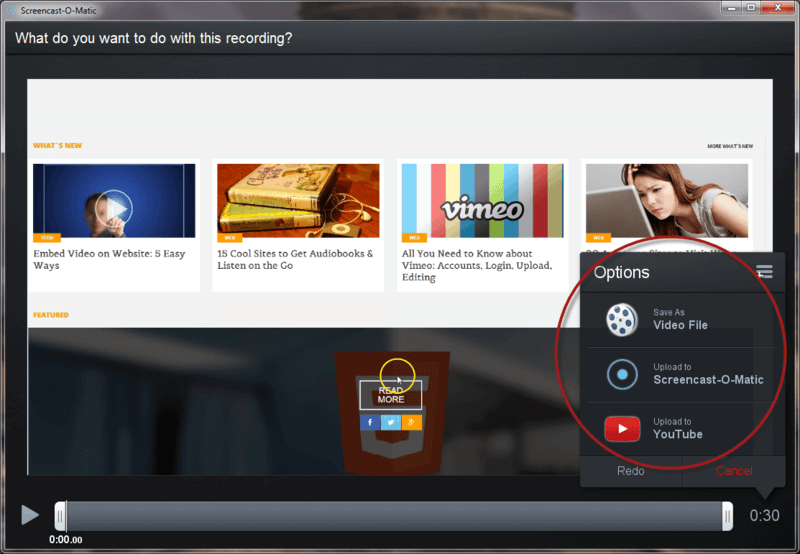This screenshot has width=800, height=554.
Task: Click the FEATURED heading
Action: [x=51, y=315]
